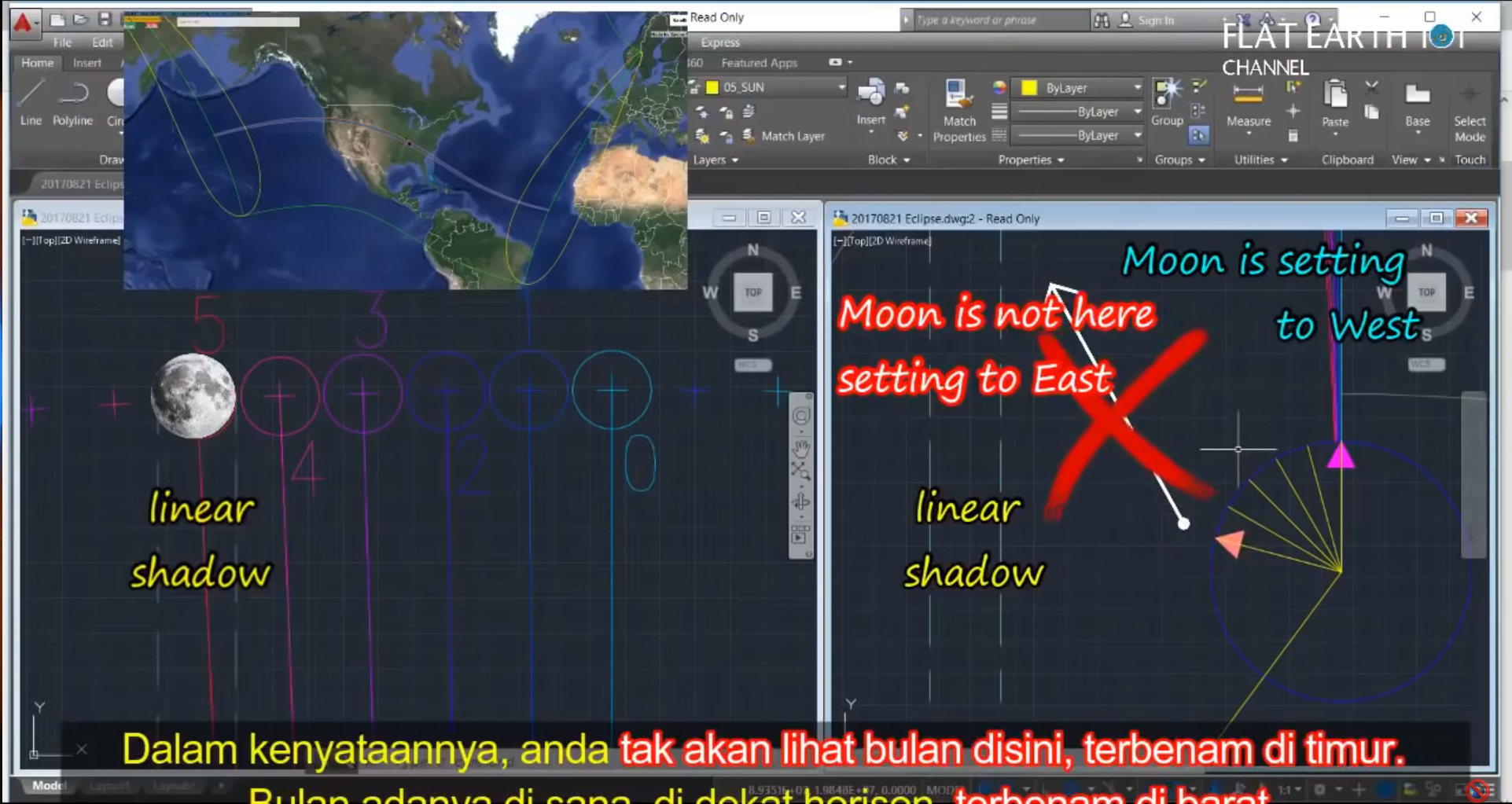Open the Edit menu
Viewport: 1512px width, 804px height.
point(102,42)
